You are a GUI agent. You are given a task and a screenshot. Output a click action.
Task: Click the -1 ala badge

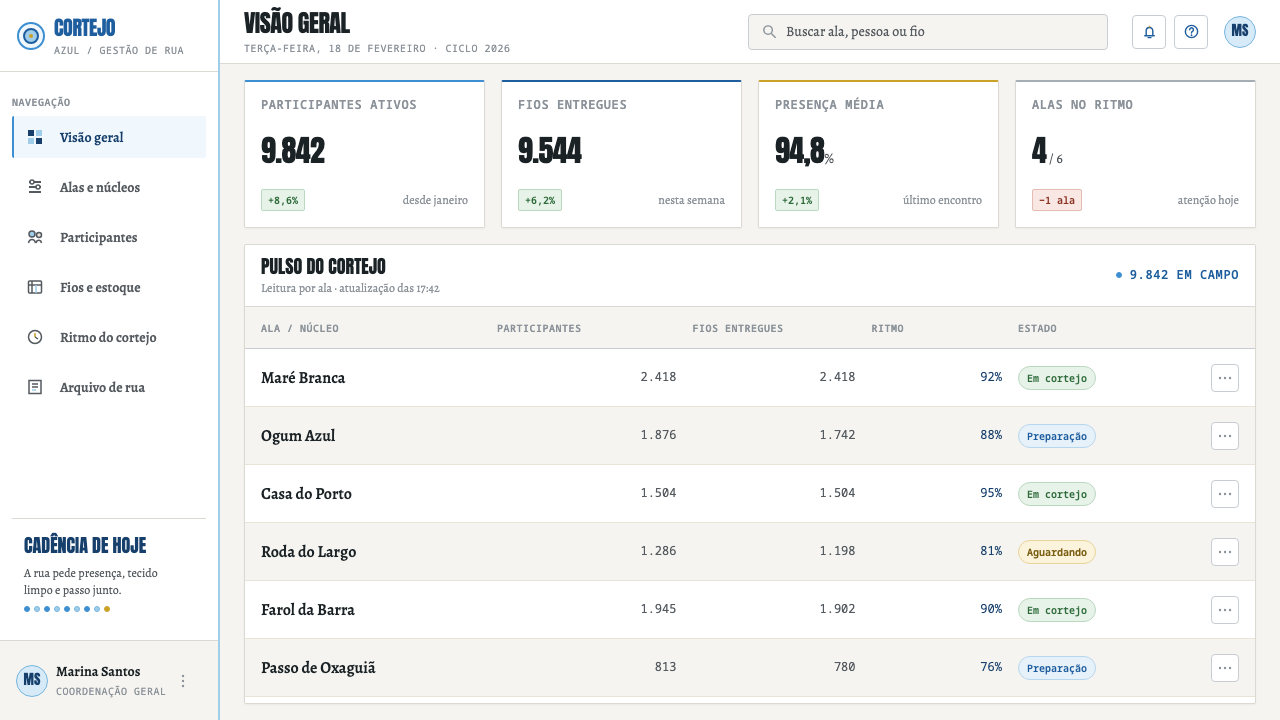coord(1057,200)
